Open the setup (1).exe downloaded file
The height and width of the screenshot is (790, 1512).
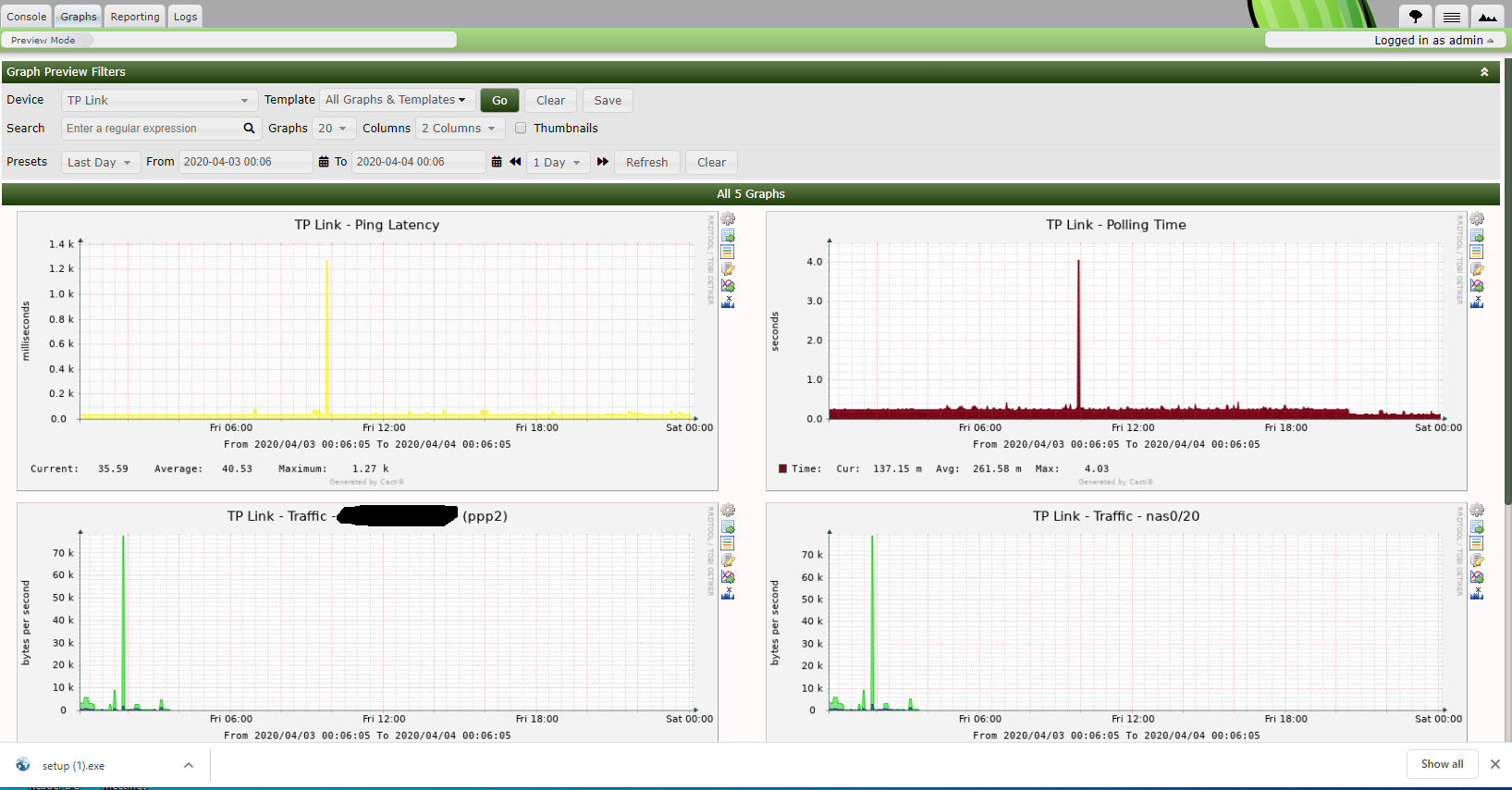click(x=74, y=765)
